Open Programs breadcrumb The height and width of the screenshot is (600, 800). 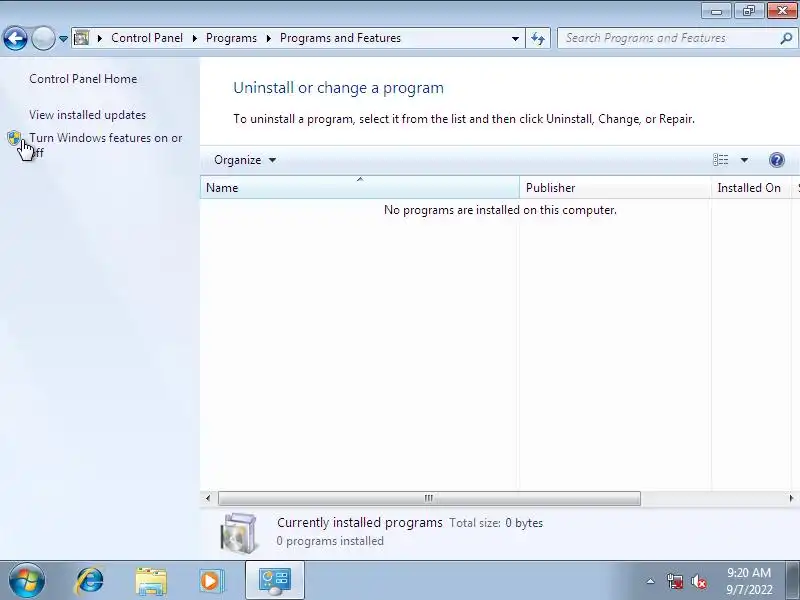click(231, 38)
